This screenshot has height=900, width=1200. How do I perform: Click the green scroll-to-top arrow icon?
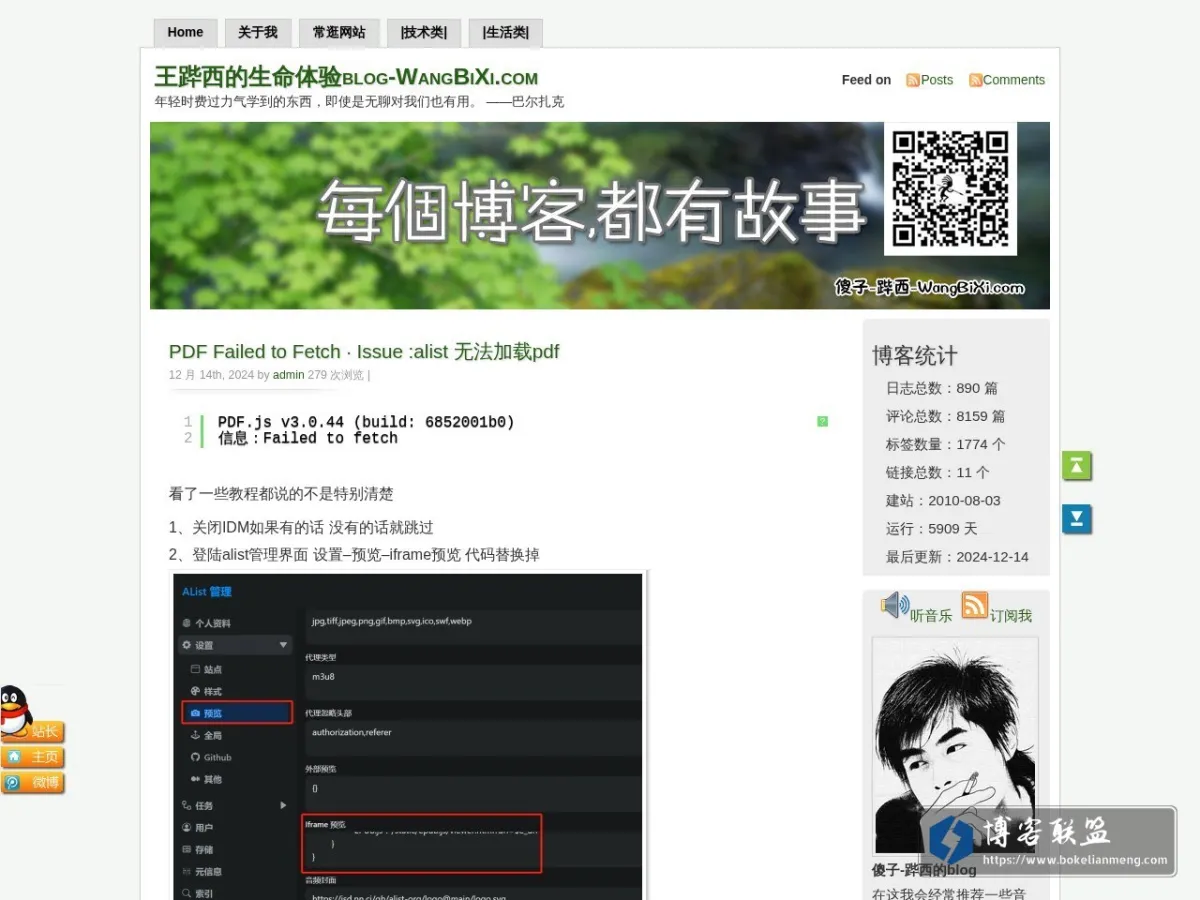point(1077,466)
